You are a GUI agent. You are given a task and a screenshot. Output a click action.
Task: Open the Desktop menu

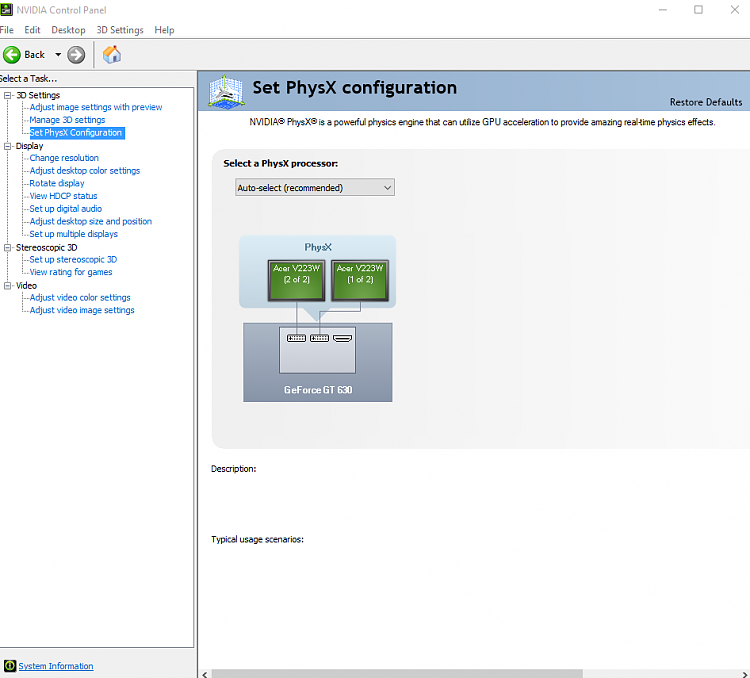[68, 30]
